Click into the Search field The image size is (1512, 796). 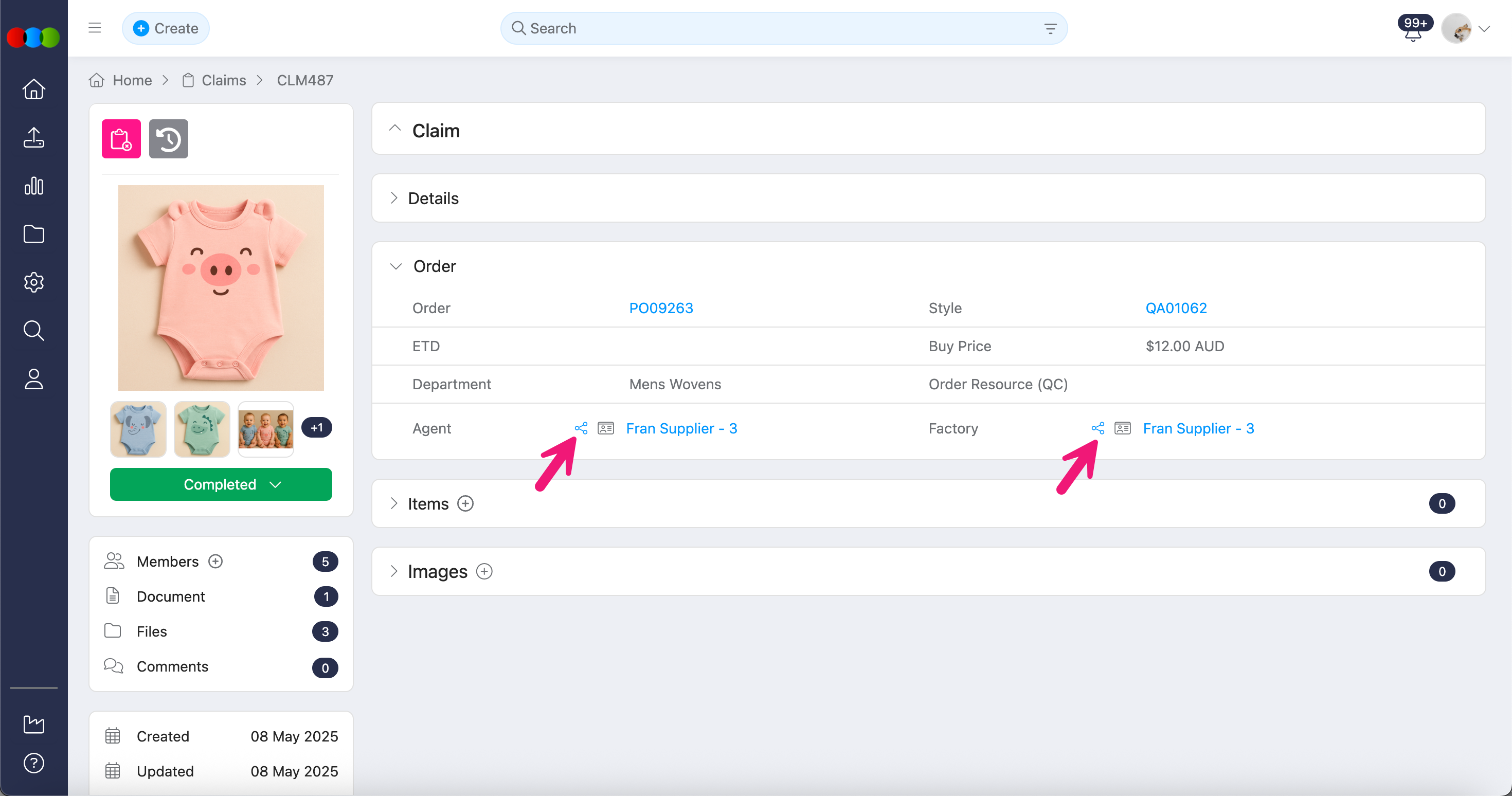pos(775,28)
